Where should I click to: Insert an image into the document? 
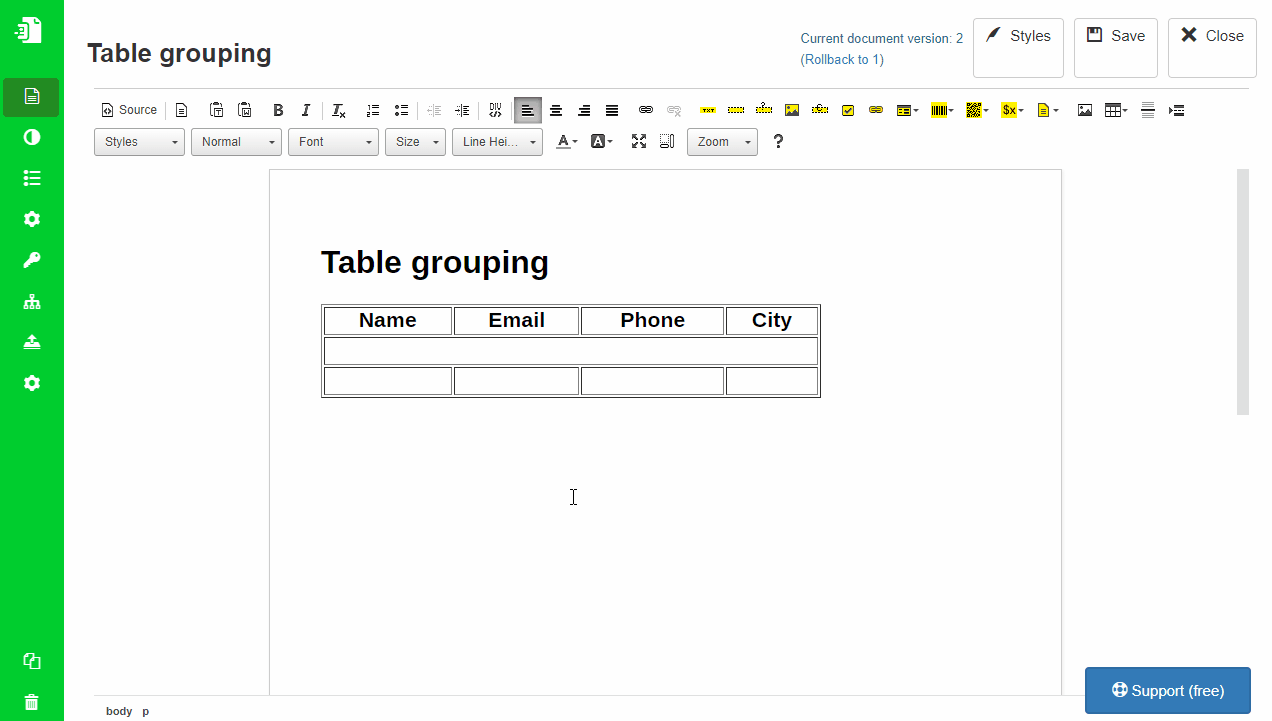pyautogui.click(x=1085, y=110)
